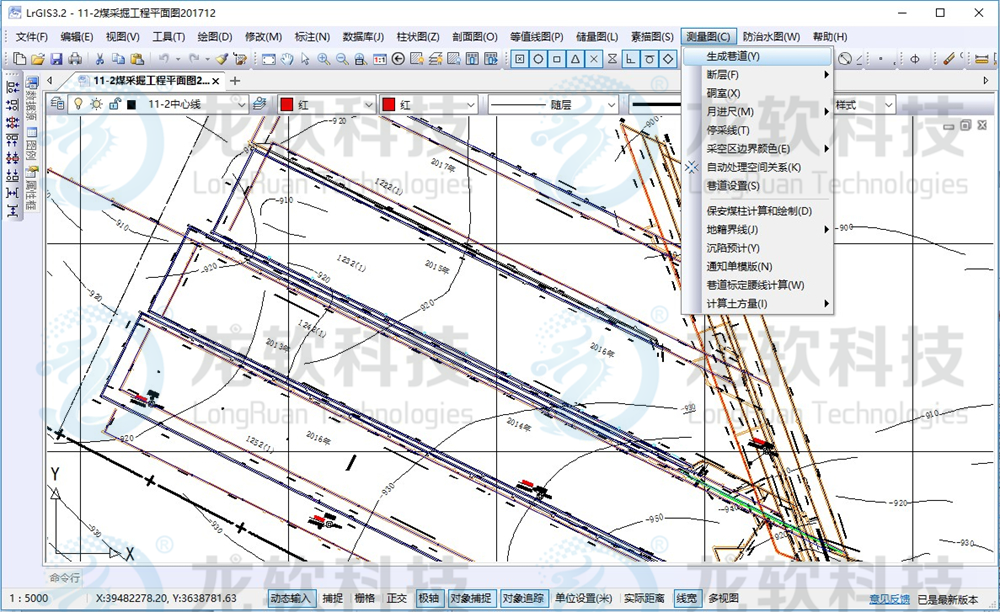Enable 正交 ortho mode

(x=397, y=598)
